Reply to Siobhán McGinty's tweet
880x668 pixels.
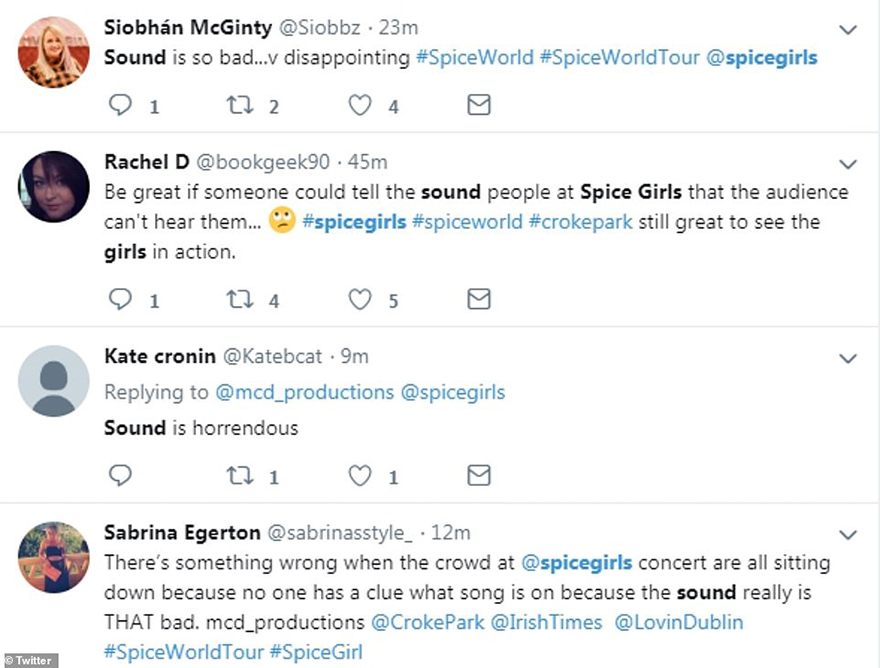tap(120, 104)
